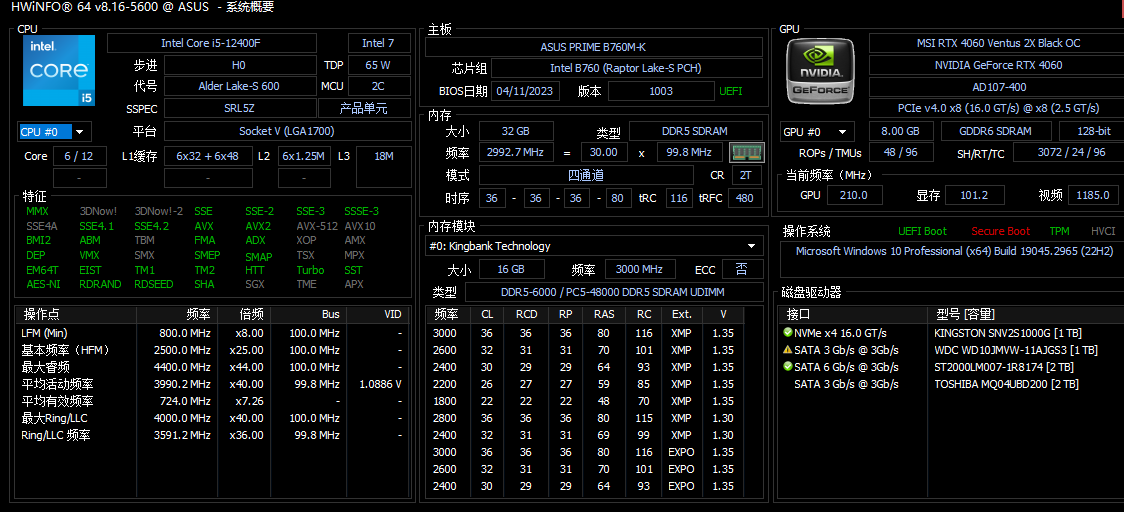1124x512 pixels.
Task: Click the RCD column header in timings table
Action: click(x=526, y=314)
